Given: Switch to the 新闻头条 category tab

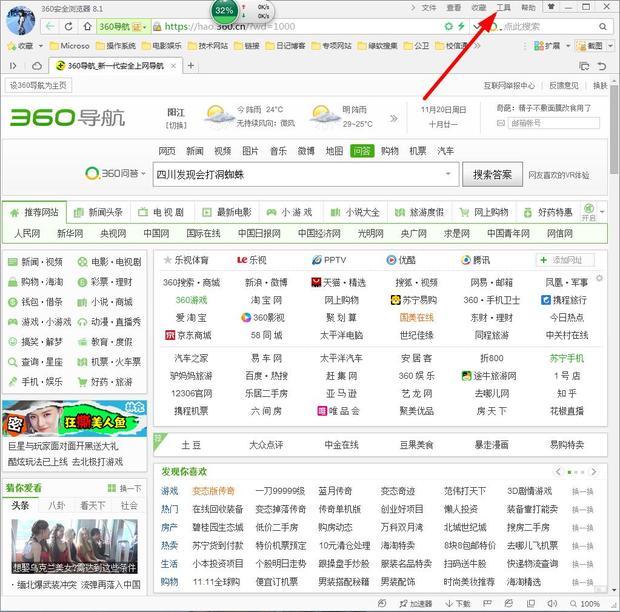Looking at the screenshot, I should pos(98,213).
